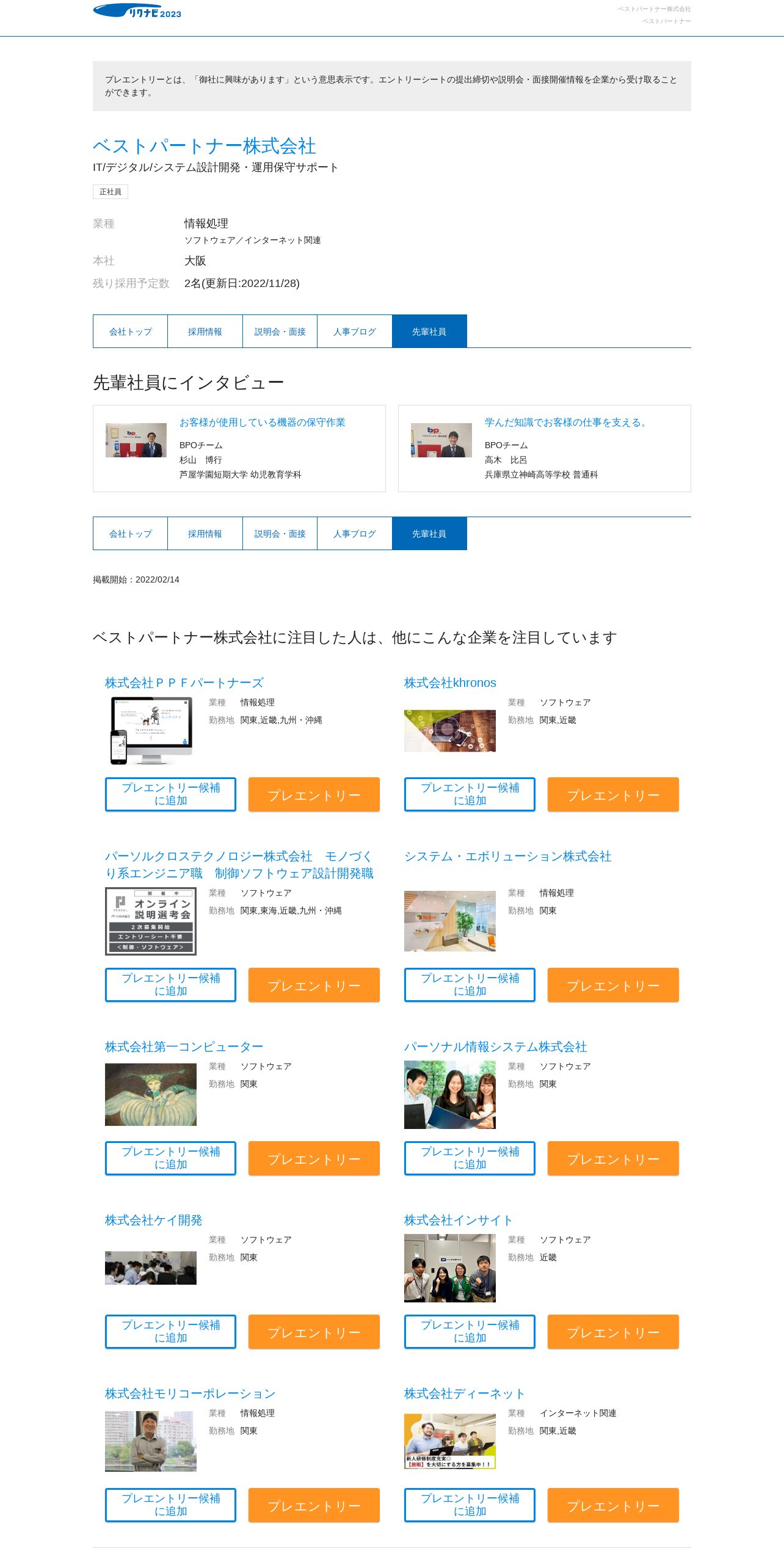Click プレエントリー for パーソルクロステクノロジー
This screenshot has height=1568, width=784.
(x=314, y=985)
